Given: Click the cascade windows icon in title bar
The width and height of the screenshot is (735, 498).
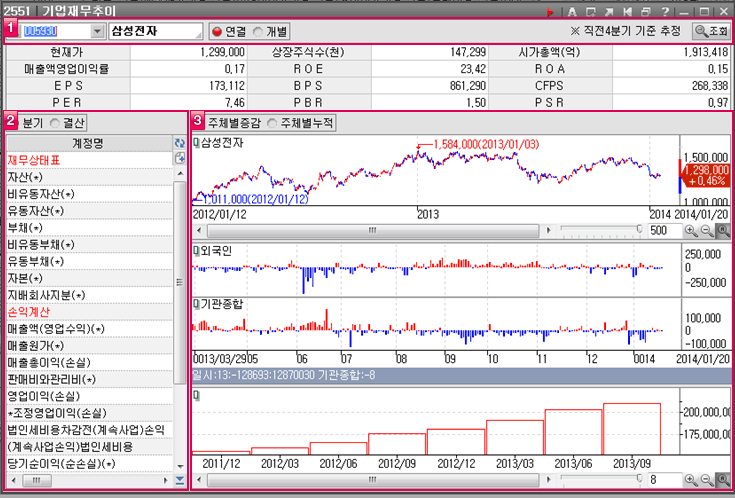Looking at the screenshot, I should [646, 12].
